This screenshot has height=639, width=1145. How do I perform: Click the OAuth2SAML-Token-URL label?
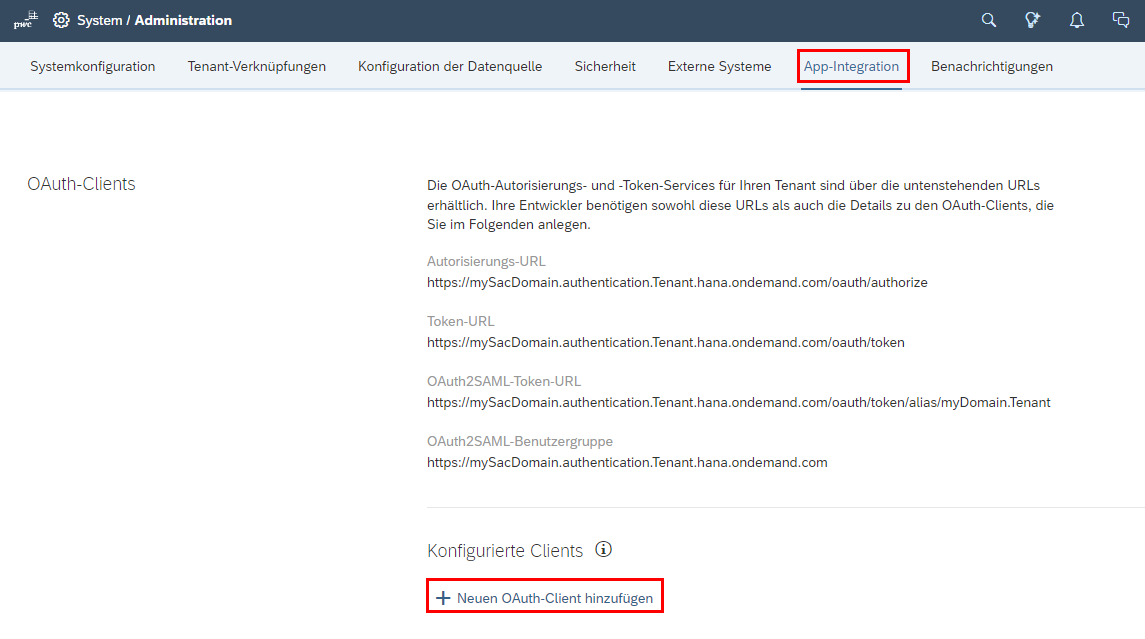(x=504, y=381)
